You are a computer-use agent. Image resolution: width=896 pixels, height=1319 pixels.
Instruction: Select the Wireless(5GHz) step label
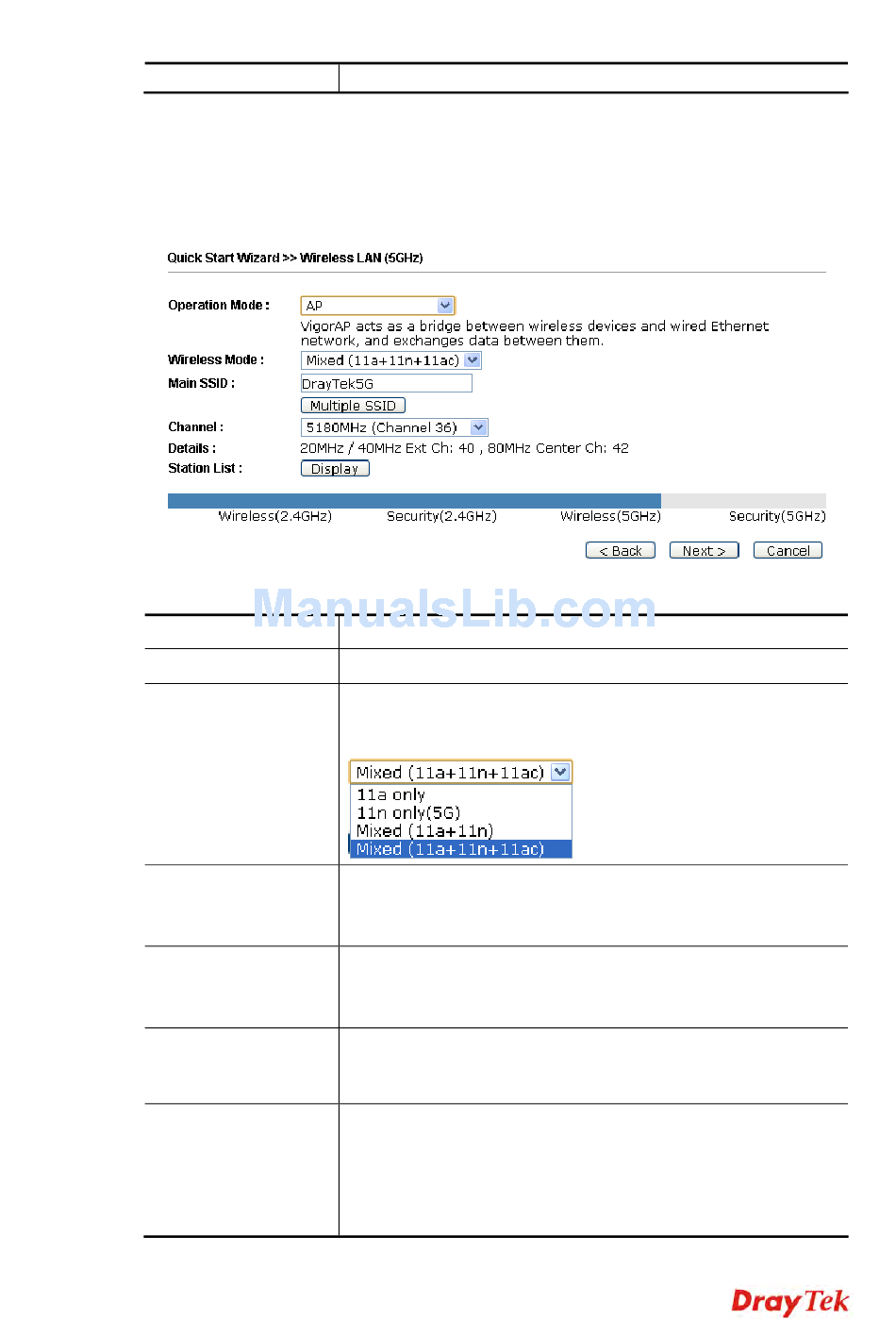(x=610, y=516)
